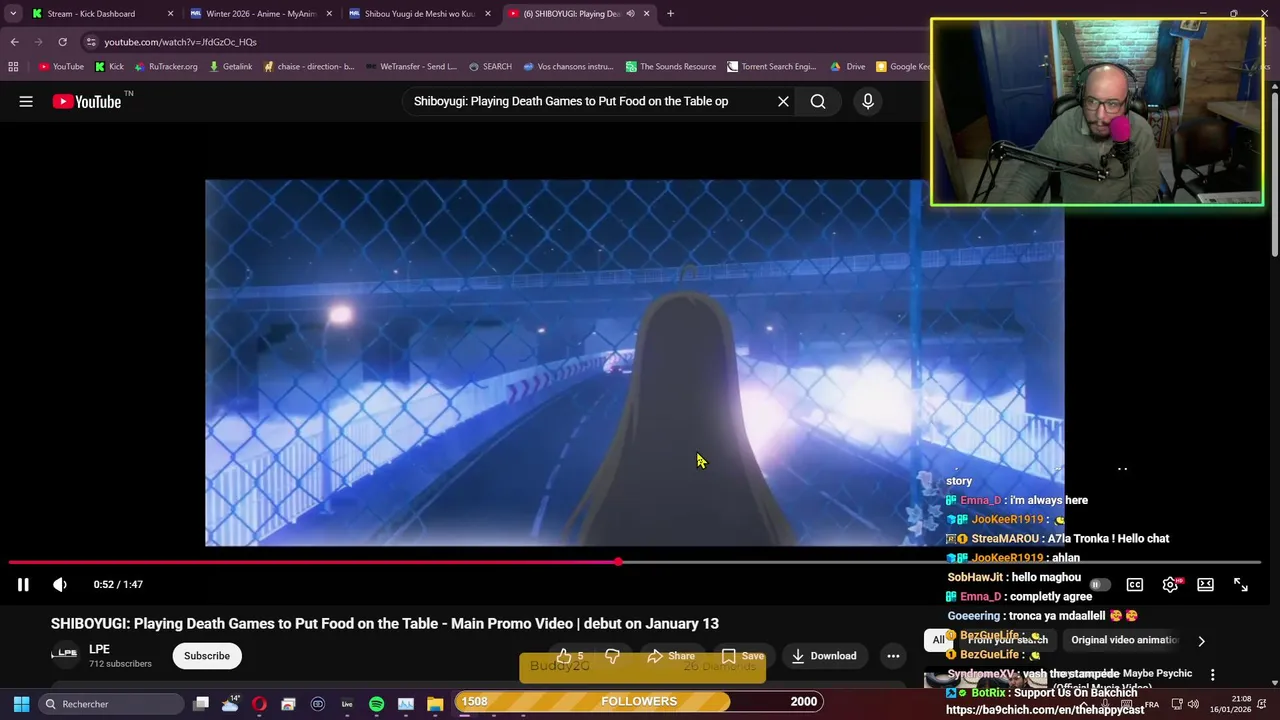Enter fullscreen mode

[x=1240, y=585]
